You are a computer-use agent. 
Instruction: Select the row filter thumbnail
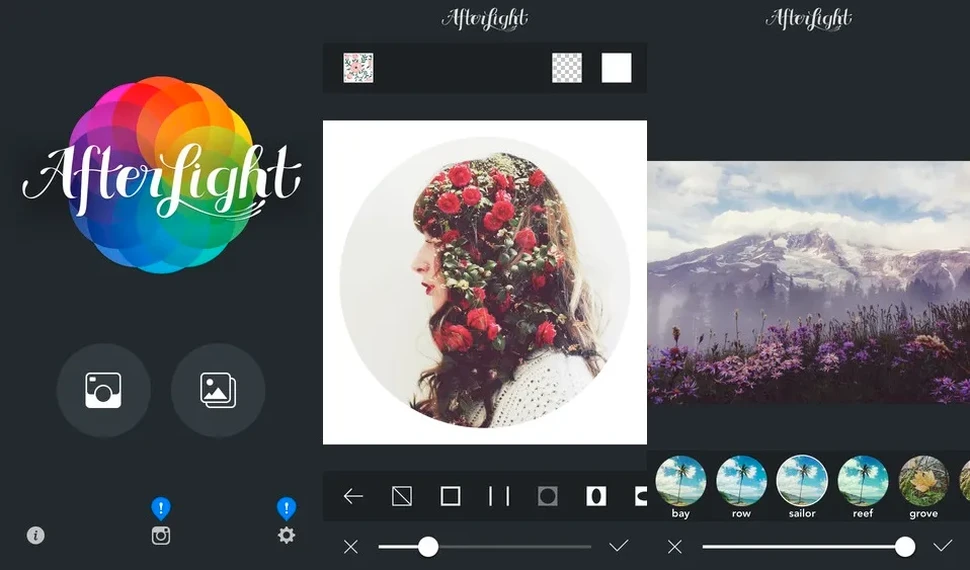(x=741, y=481)
